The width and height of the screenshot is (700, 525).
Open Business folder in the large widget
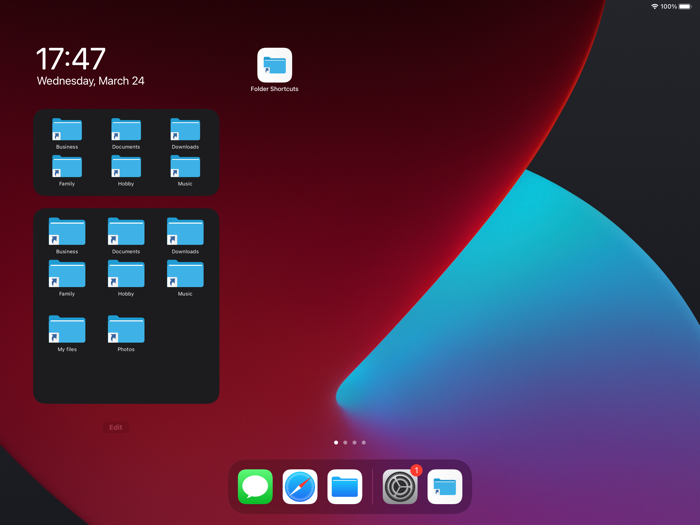tap(67, 236)
